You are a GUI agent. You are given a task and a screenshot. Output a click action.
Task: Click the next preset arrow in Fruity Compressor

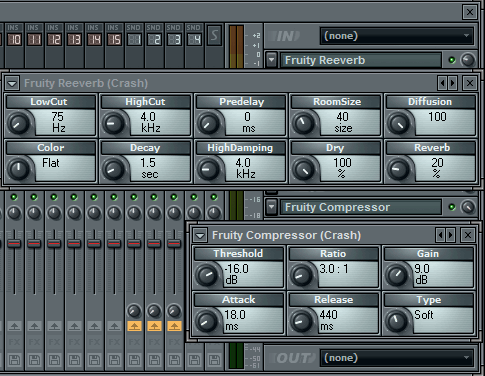[450, 235]
